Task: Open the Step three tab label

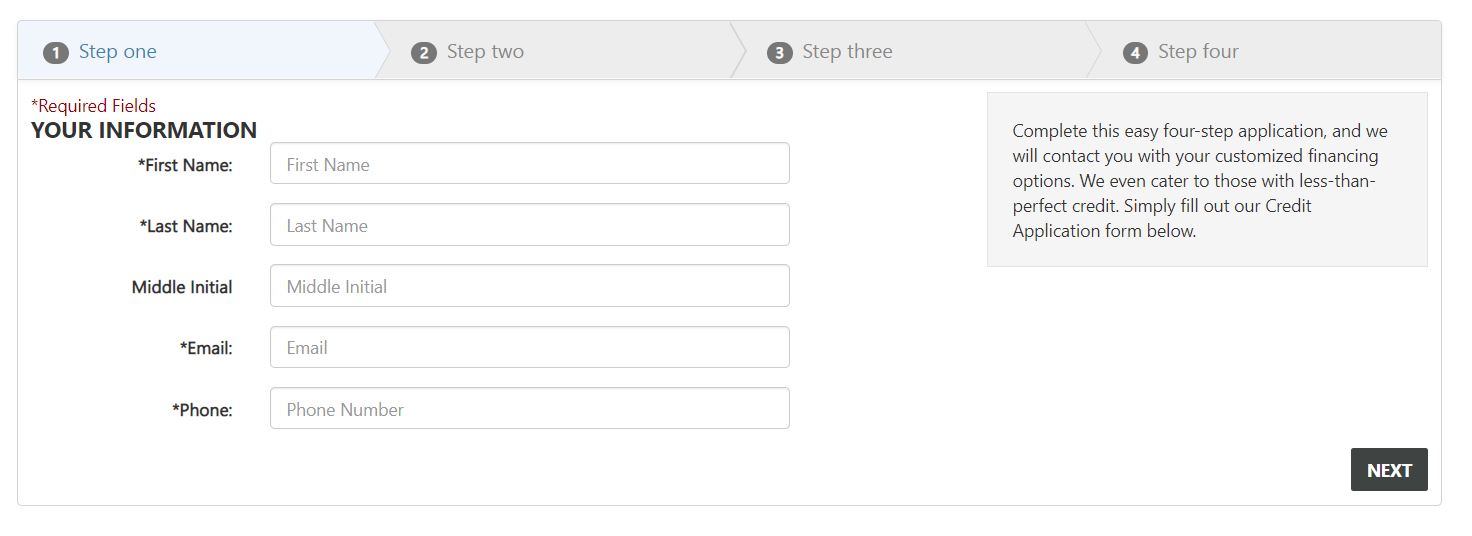Action: (x=847, y=52)
